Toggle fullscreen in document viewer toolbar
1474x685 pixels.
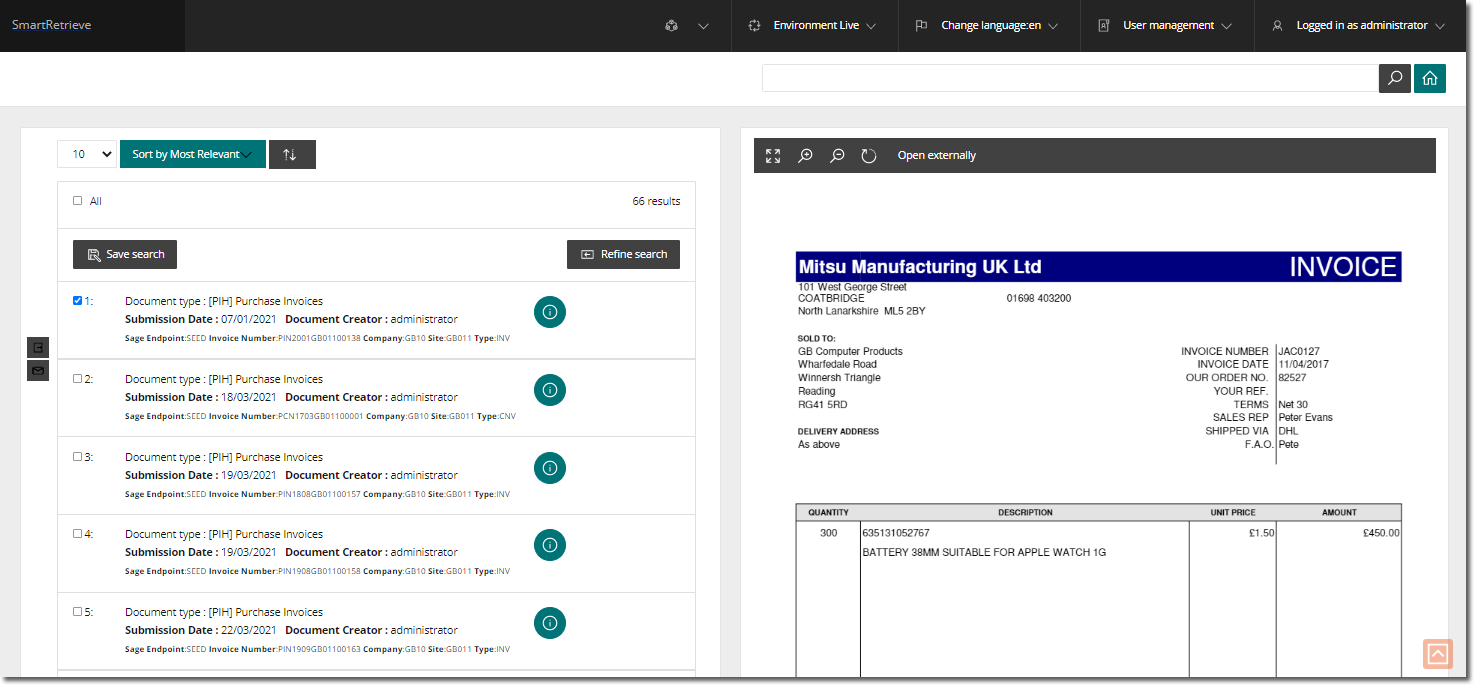[773, 156]
